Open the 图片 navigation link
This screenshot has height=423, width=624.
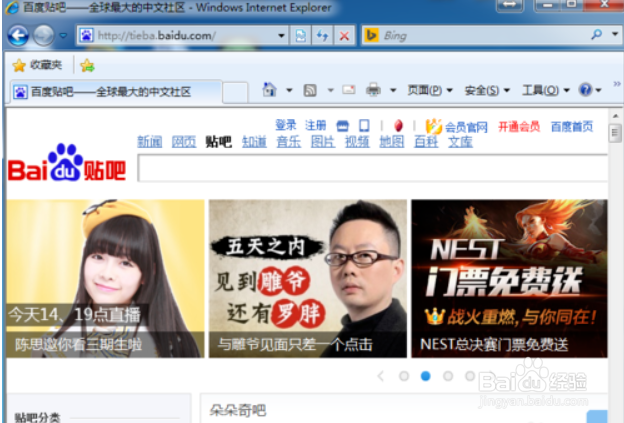coord(323,142)
